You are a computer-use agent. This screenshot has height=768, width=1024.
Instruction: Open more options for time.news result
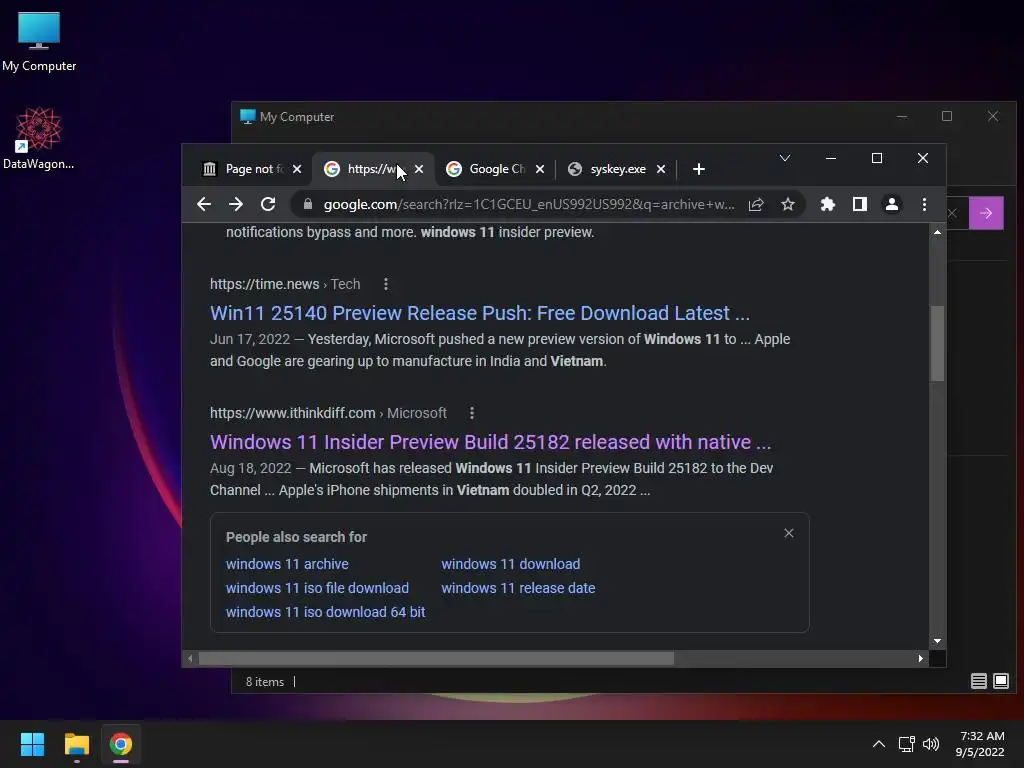[x=386, y=284]
